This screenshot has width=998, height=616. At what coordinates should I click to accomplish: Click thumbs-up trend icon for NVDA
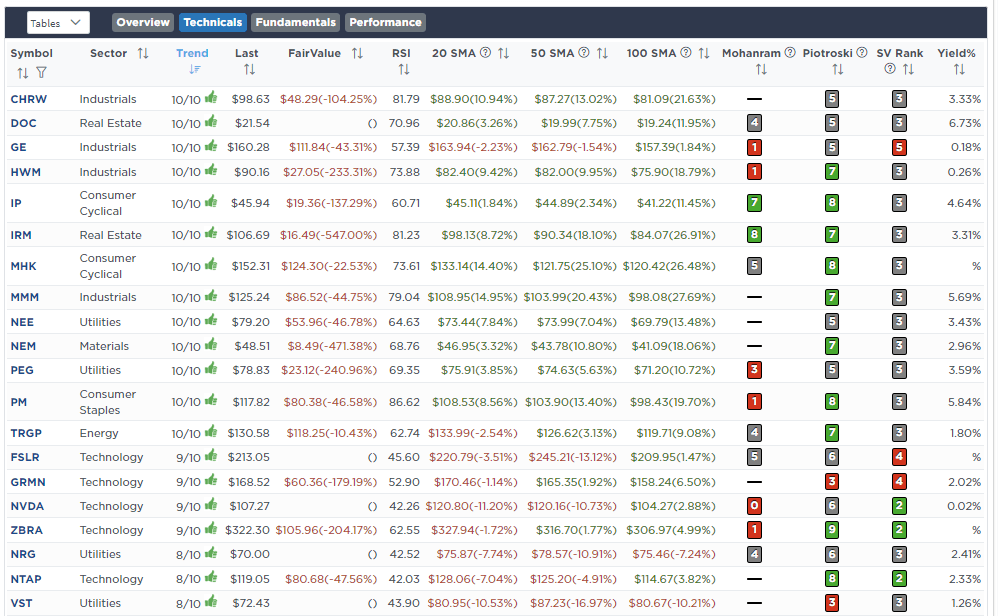click(x=211, y=505)
